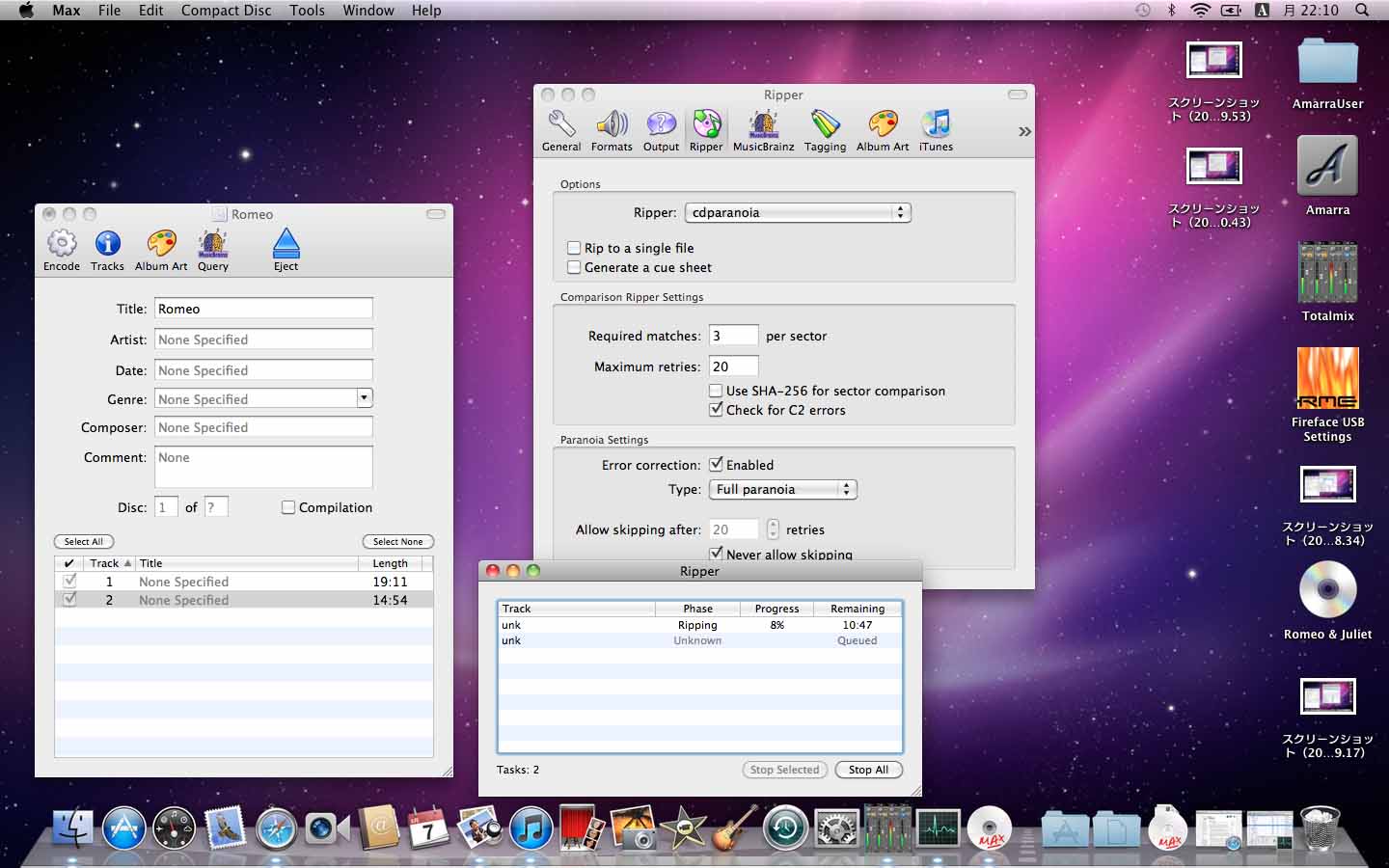Query MusicBrainz from the Romeo window toolbar
The height and width of the screenshot is (868, 1389).
(212, 250)
